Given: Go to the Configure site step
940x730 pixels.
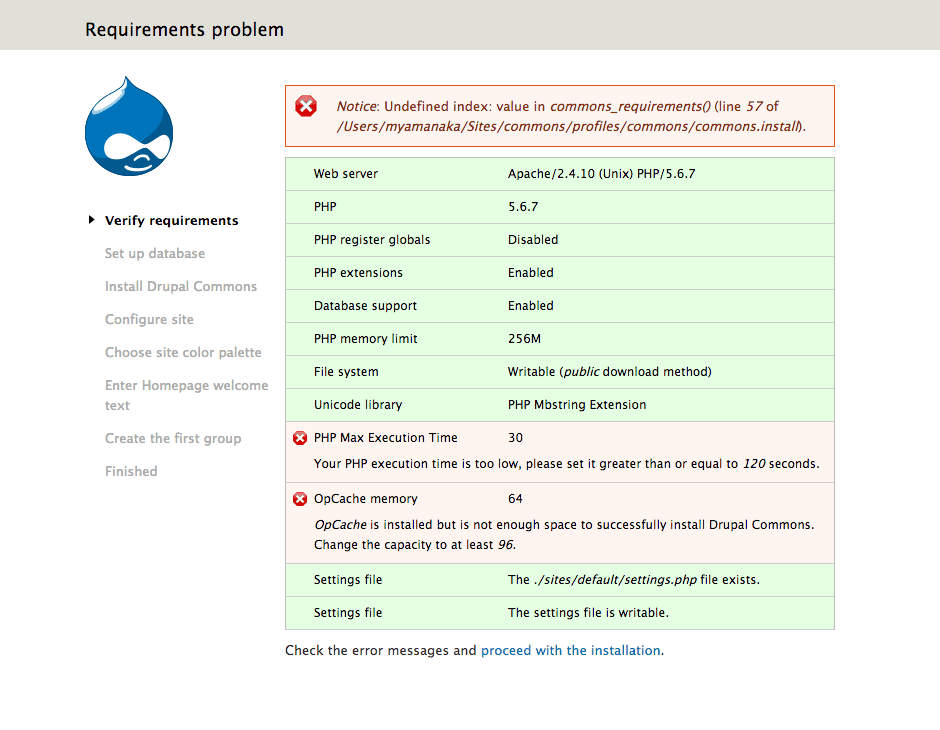Looking at the screenshot, I should click(149, 320).
